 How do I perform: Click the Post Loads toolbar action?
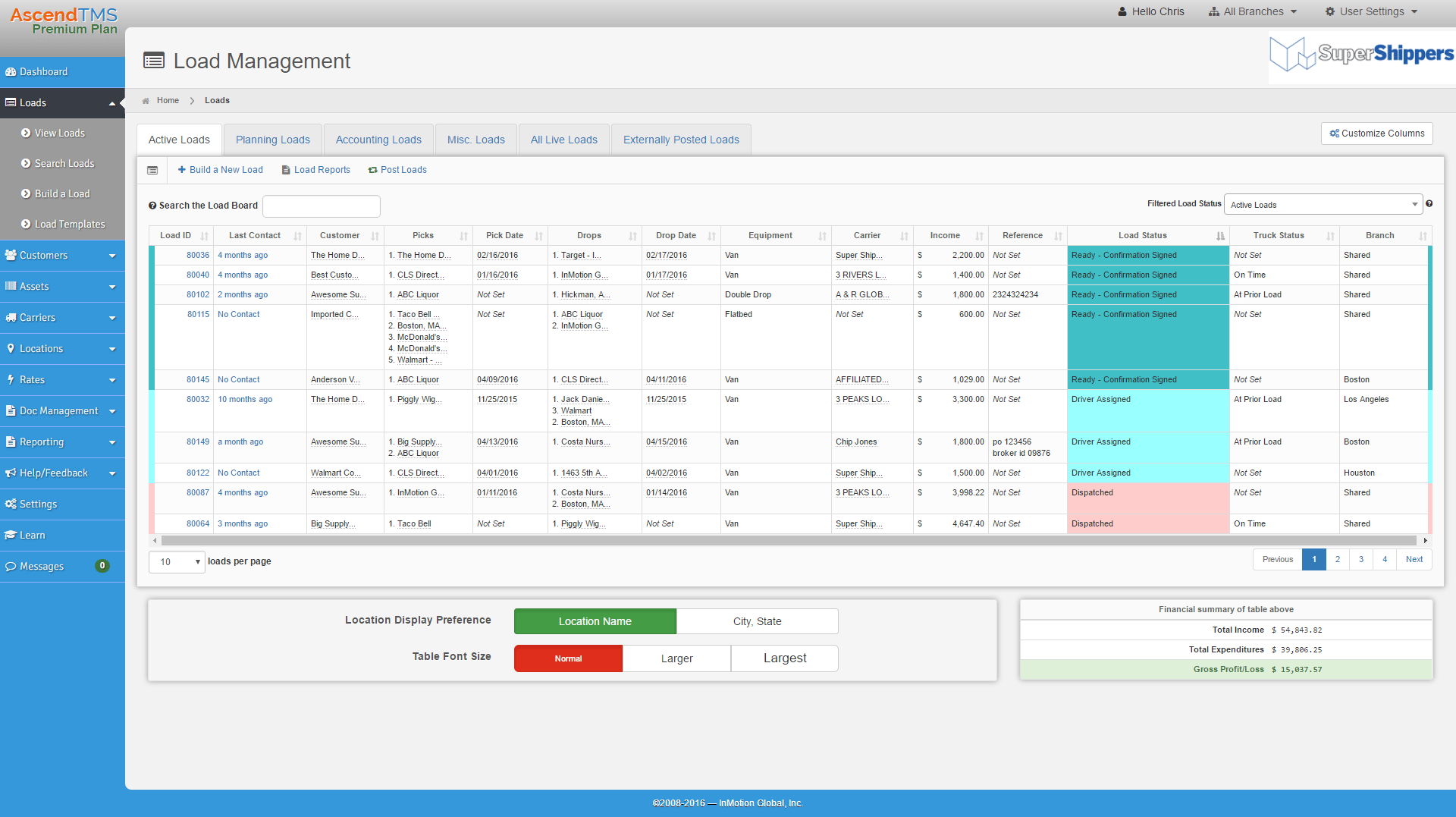tap(397, 169)
